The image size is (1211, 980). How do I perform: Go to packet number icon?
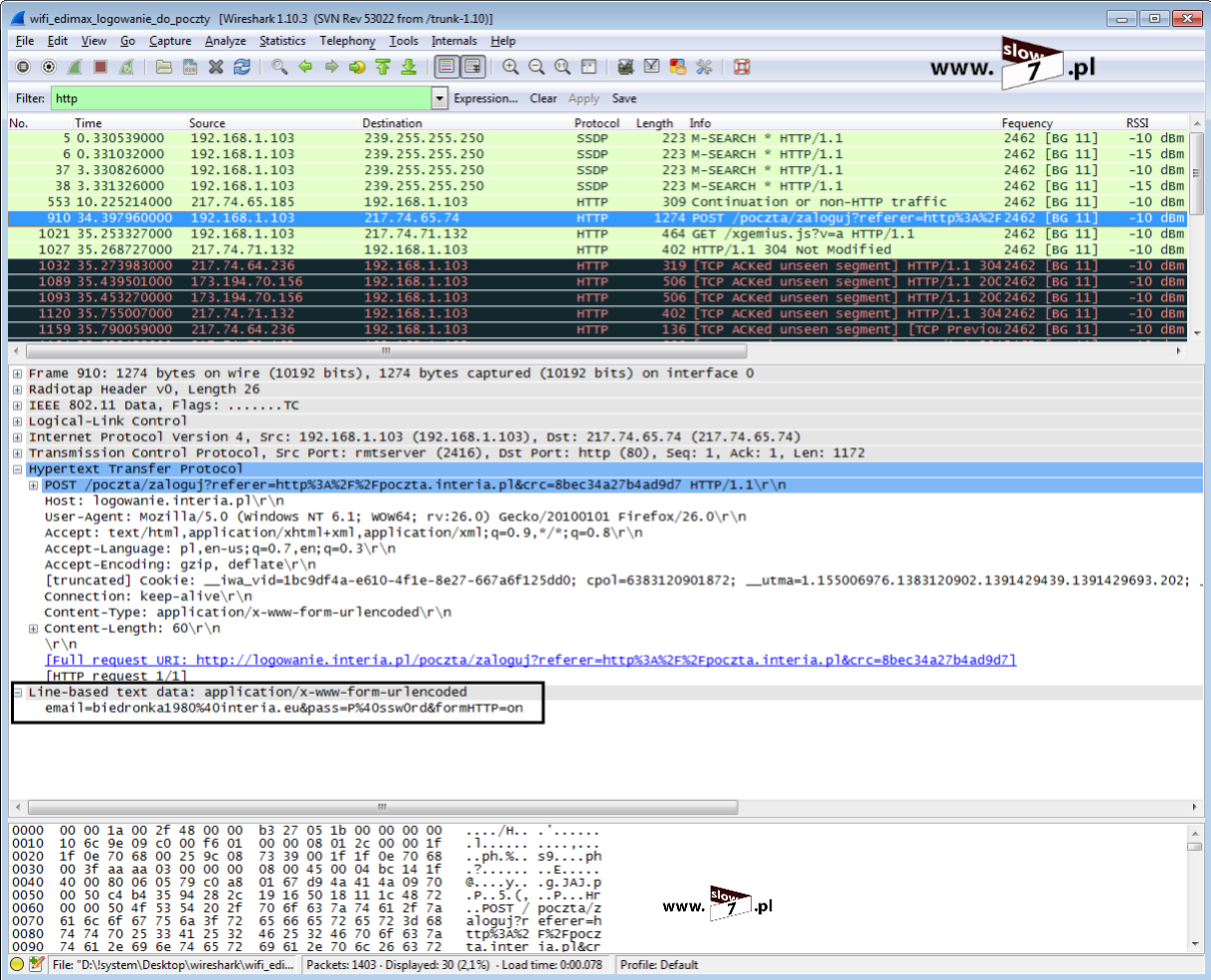[357, 67]
